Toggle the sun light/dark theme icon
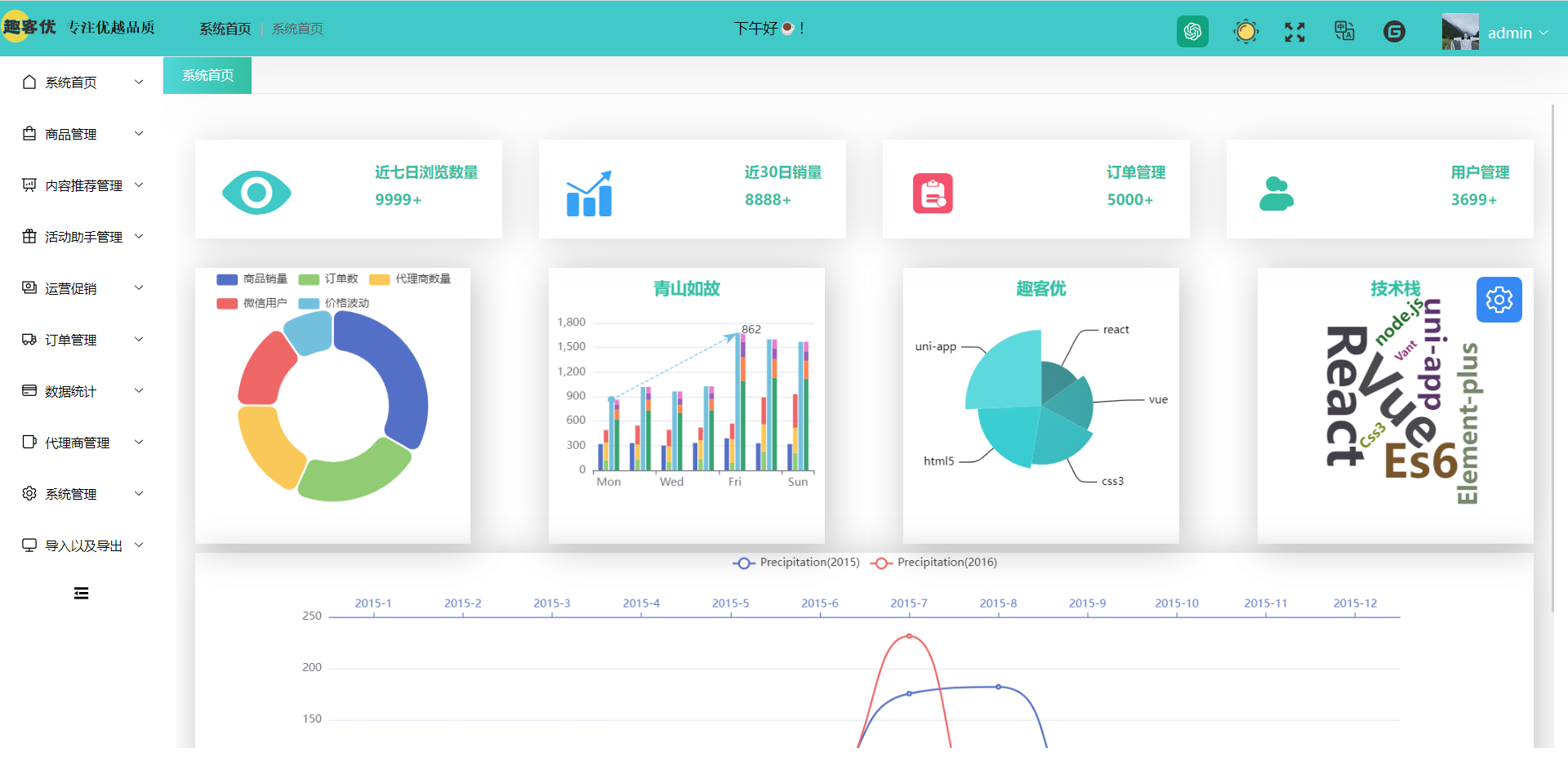1568x761 pixels. pos(1245,32)
